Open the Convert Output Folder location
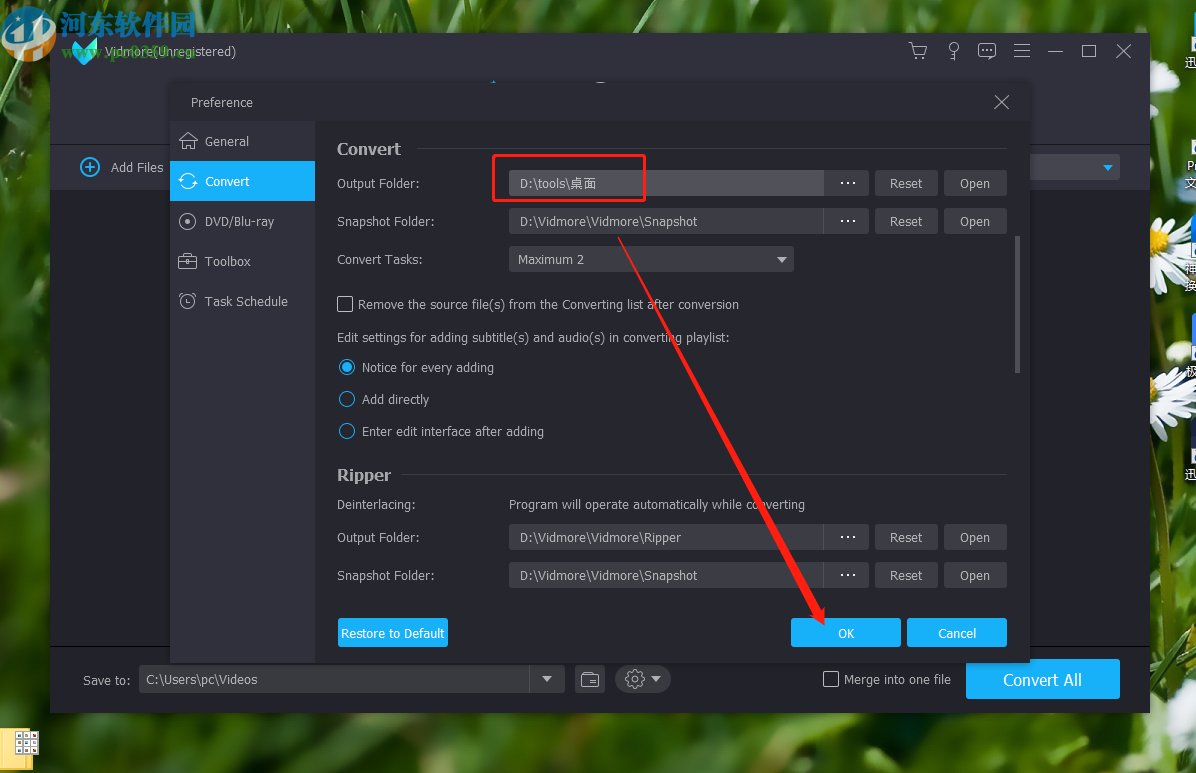The width and height of the screenshot is (1196, 773). [975, 183]
